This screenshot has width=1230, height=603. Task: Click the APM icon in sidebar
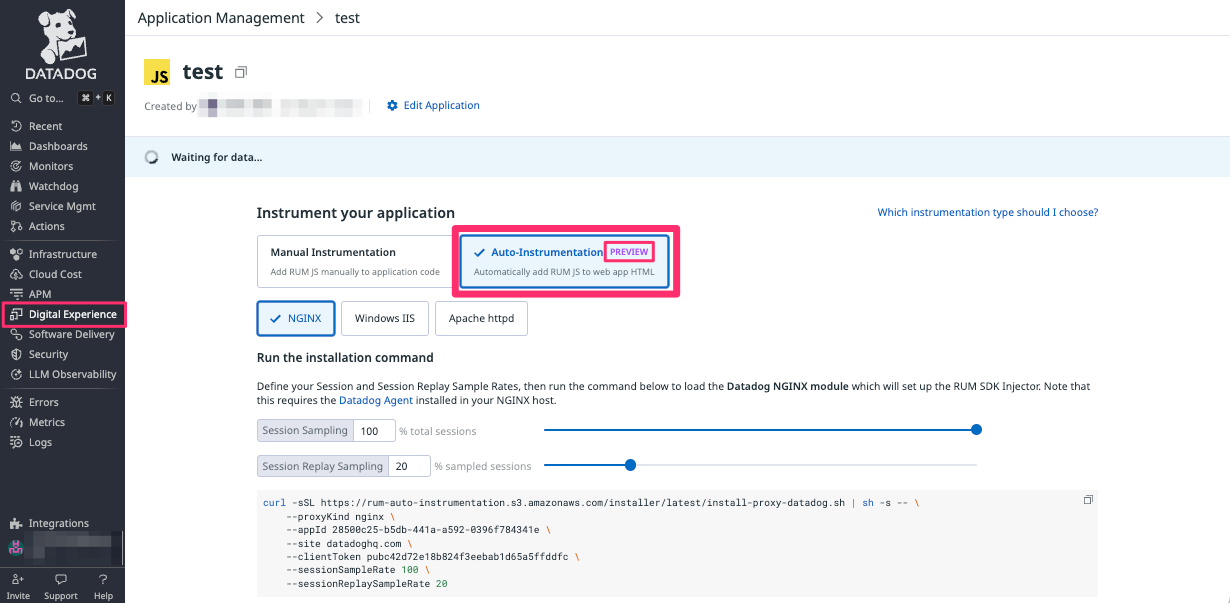pos(16,294)
